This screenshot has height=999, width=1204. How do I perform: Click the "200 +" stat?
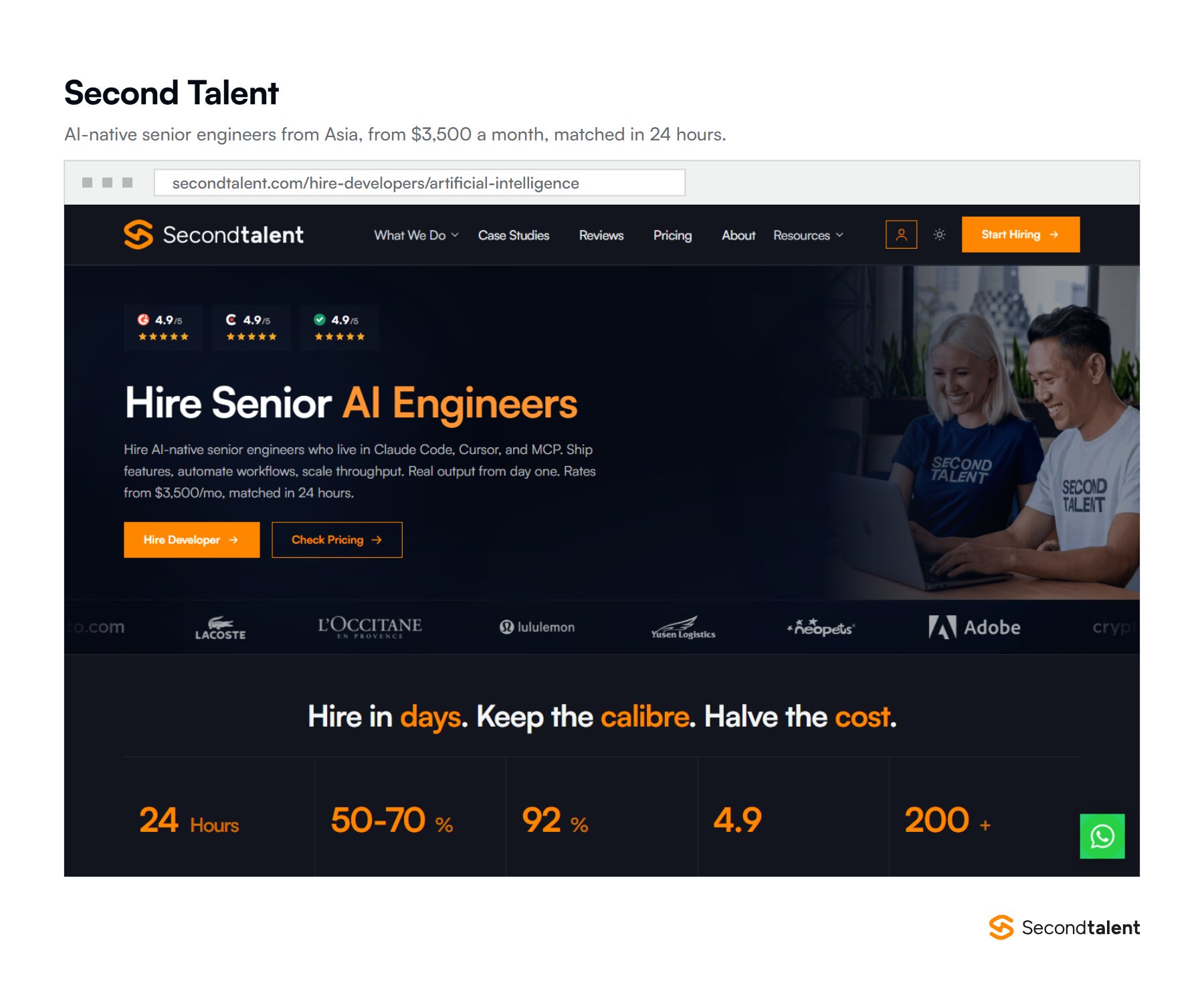point(948,820)
